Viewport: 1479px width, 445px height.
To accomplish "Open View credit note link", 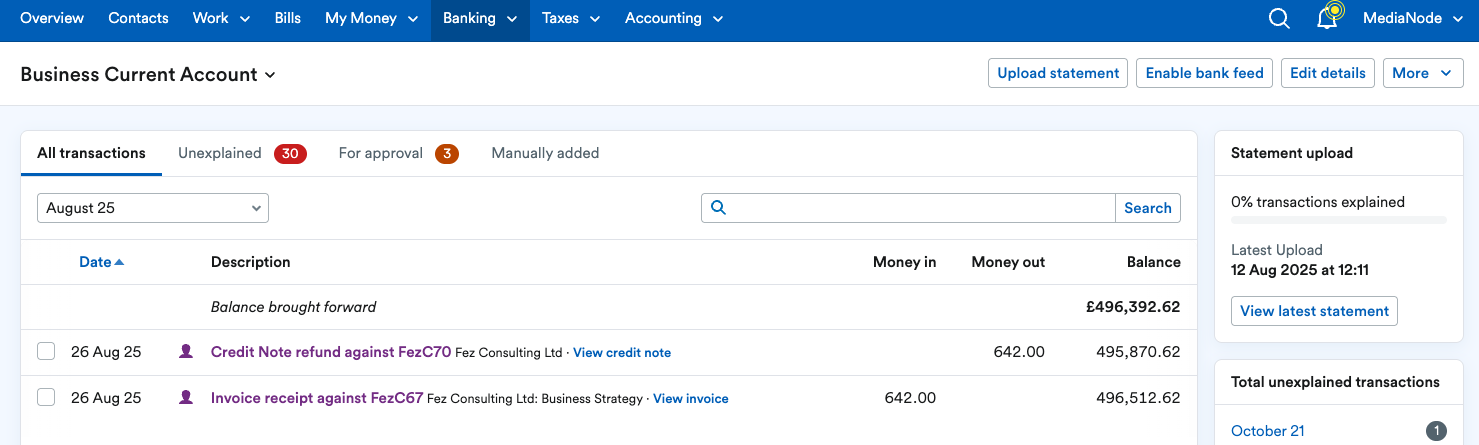I will pos(622,353).
